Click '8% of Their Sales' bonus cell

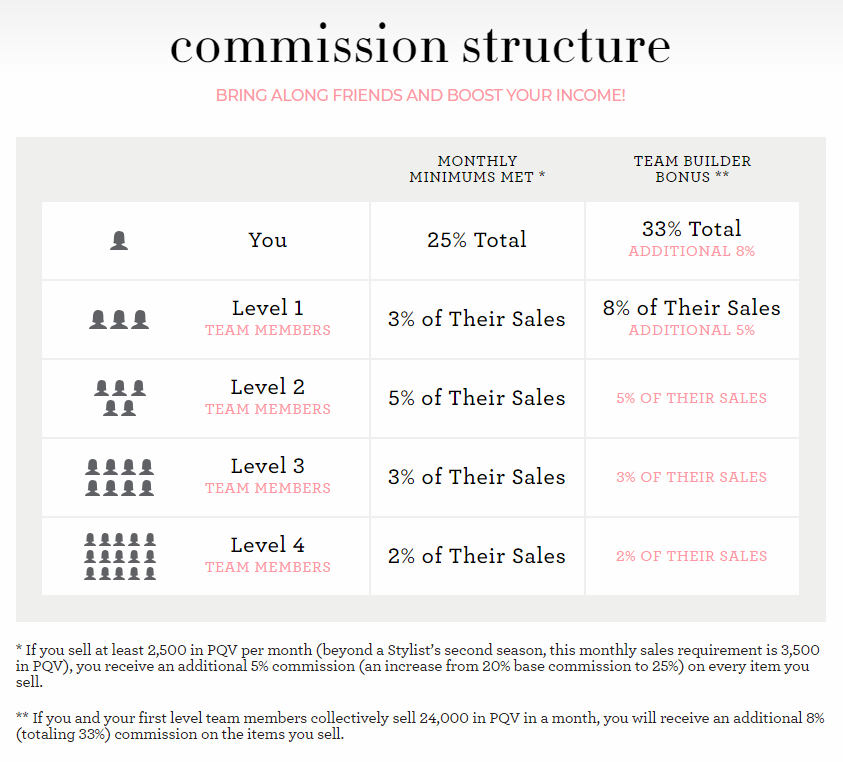click(x=691, y=308)
